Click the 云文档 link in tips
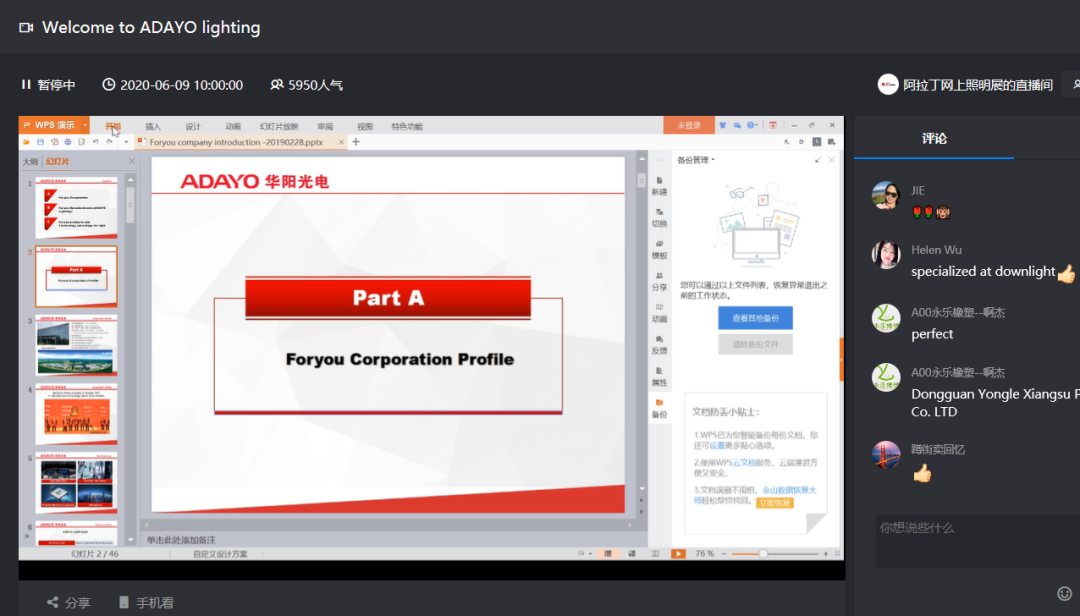 click(x=743, y=462)
